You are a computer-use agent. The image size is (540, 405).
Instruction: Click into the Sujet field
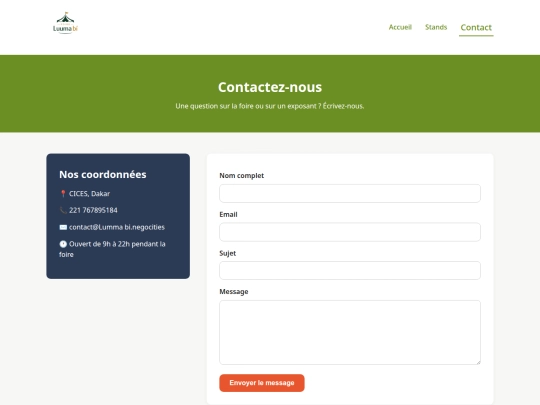point(350,270)
